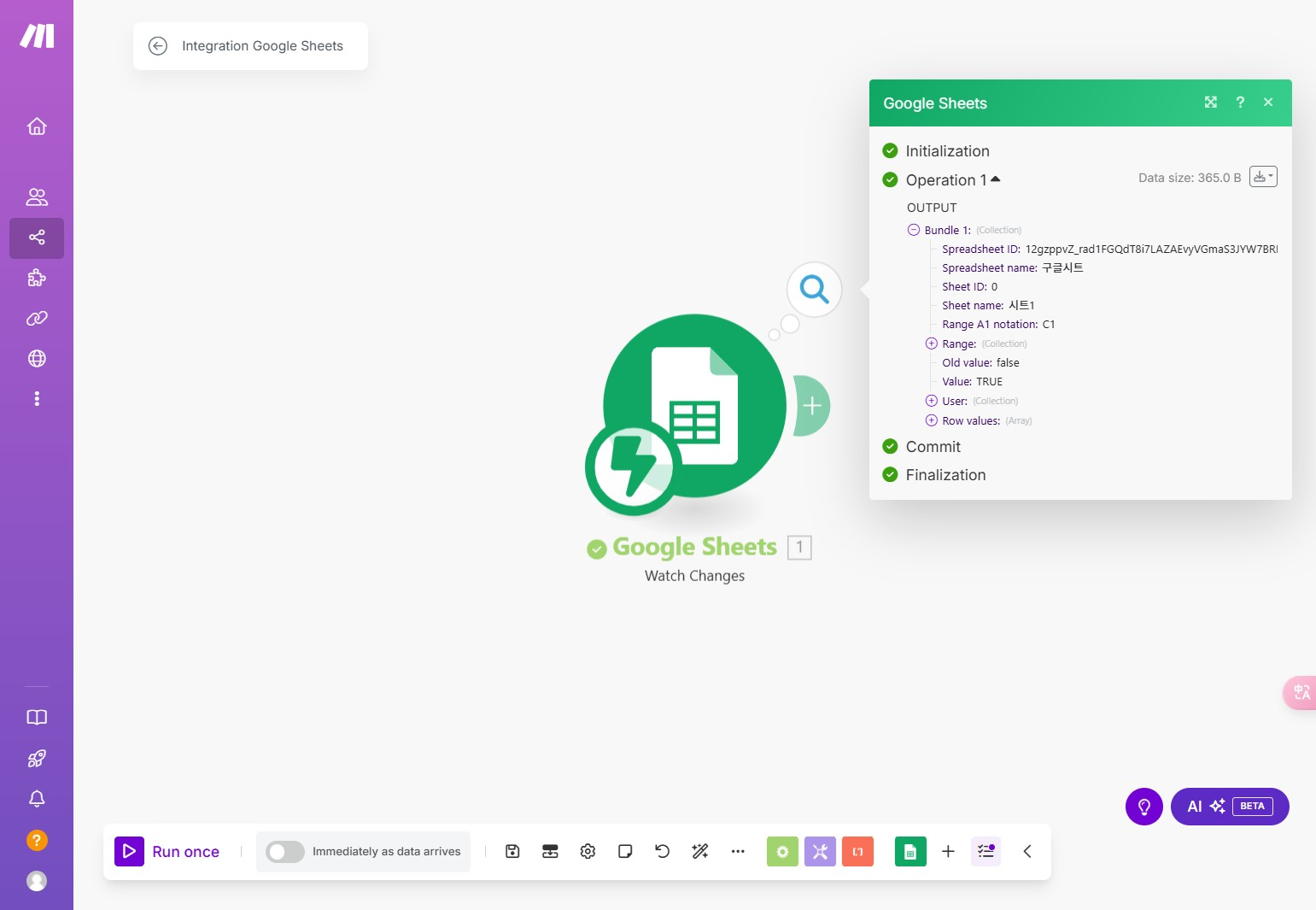Screen dimensions: 1316x910
Task: Go back using the arrow by Integration Google Sheets
Action: (158, 46)
